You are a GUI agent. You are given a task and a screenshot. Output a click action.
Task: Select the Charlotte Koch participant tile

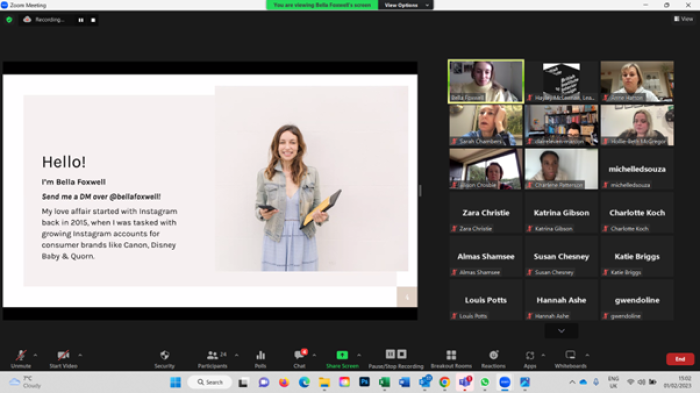tap(637, 213)
